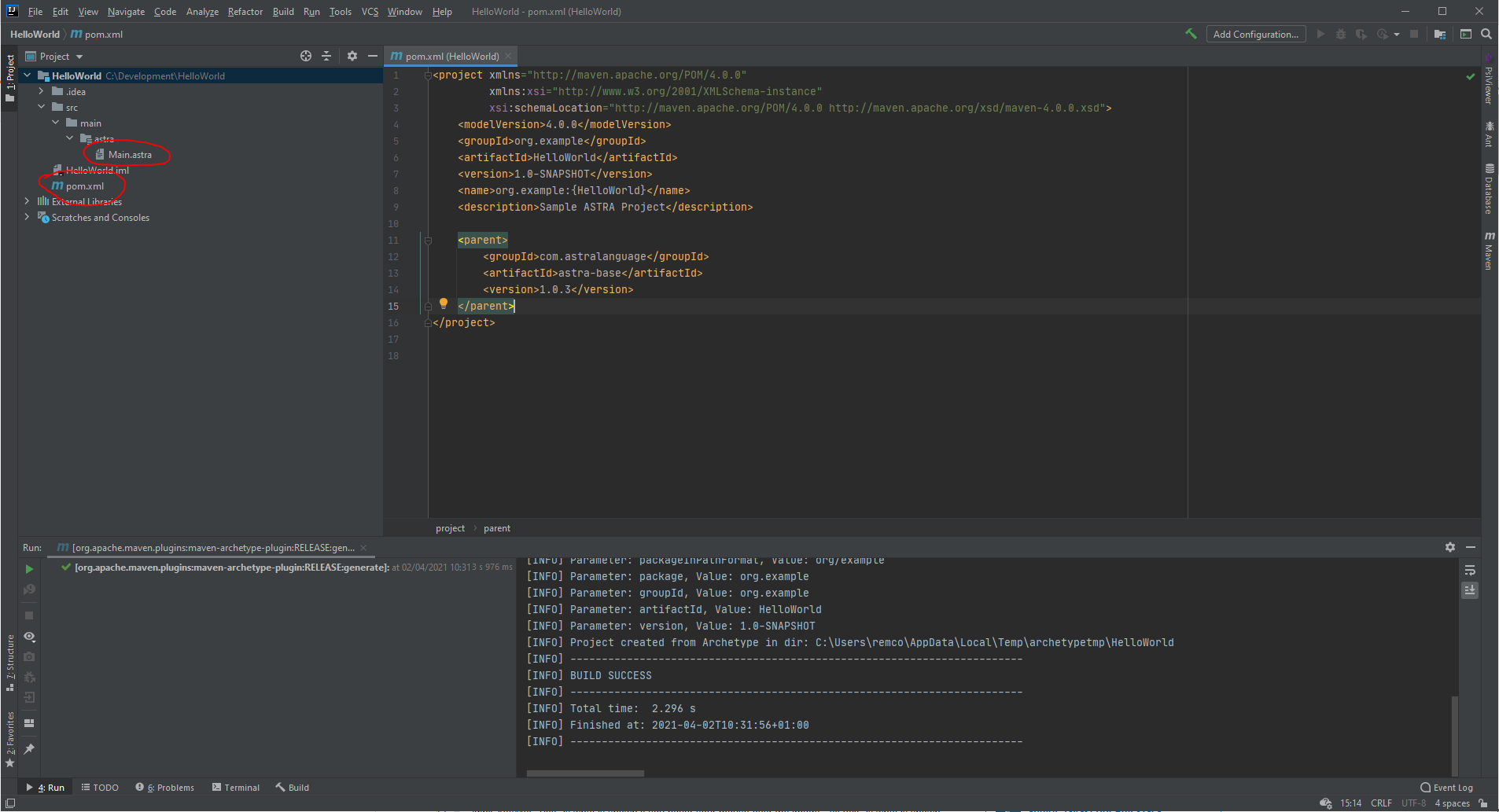The width and height of the screenshot is (1499, 812).
Task: Expand External Libraries node
Action: tap(28, 201)
